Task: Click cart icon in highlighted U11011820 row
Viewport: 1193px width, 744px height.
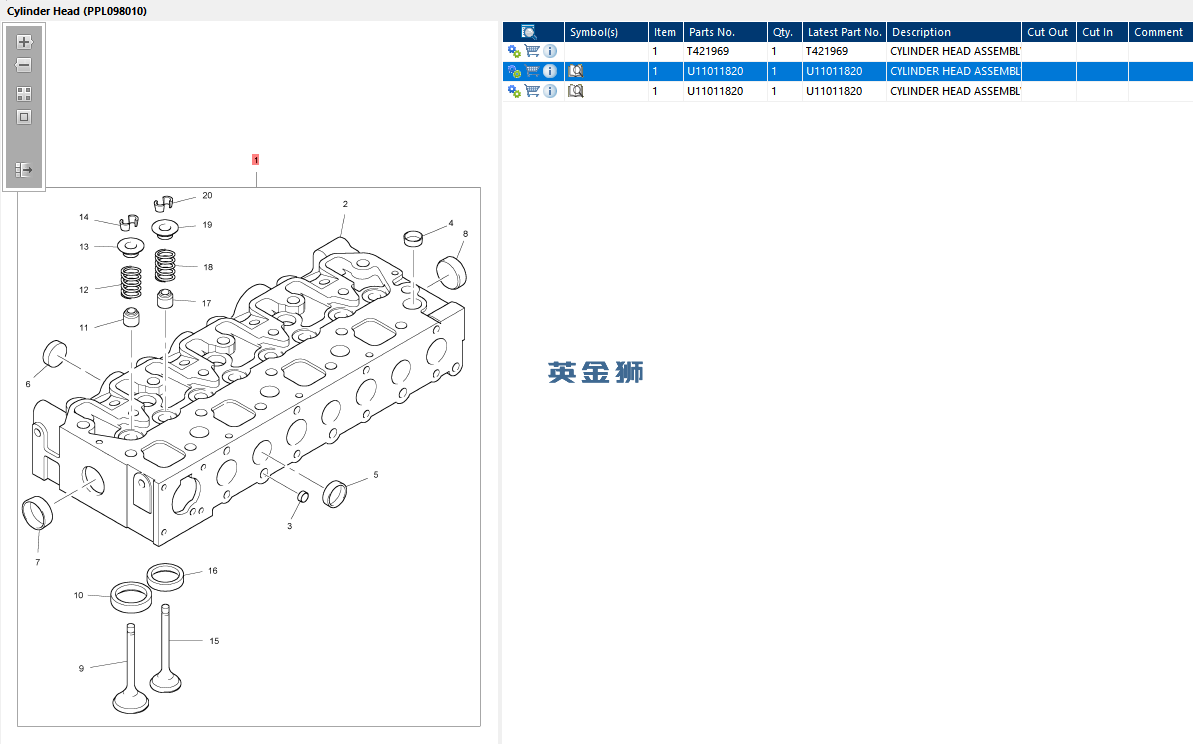Action: click(533, 71)
